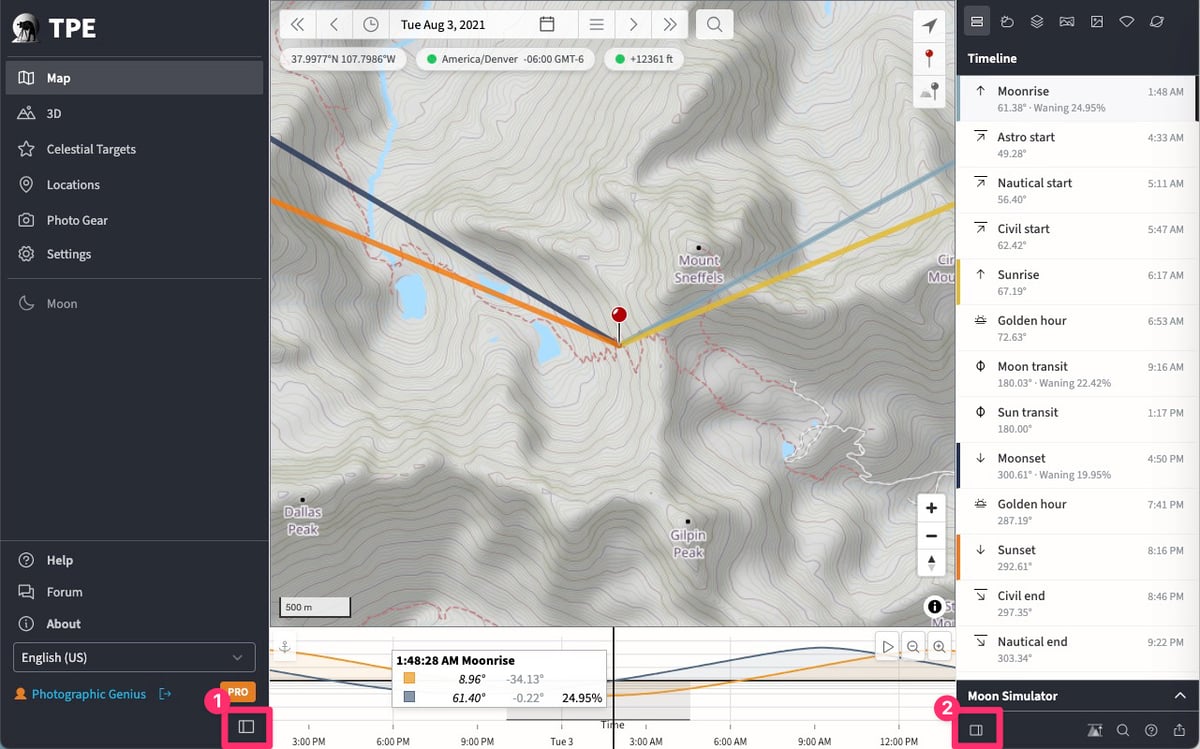Go to previous day with left chevron
The height and width of the screenshot is (749, 1200).
pyautogui.click(x=334, y=24)
